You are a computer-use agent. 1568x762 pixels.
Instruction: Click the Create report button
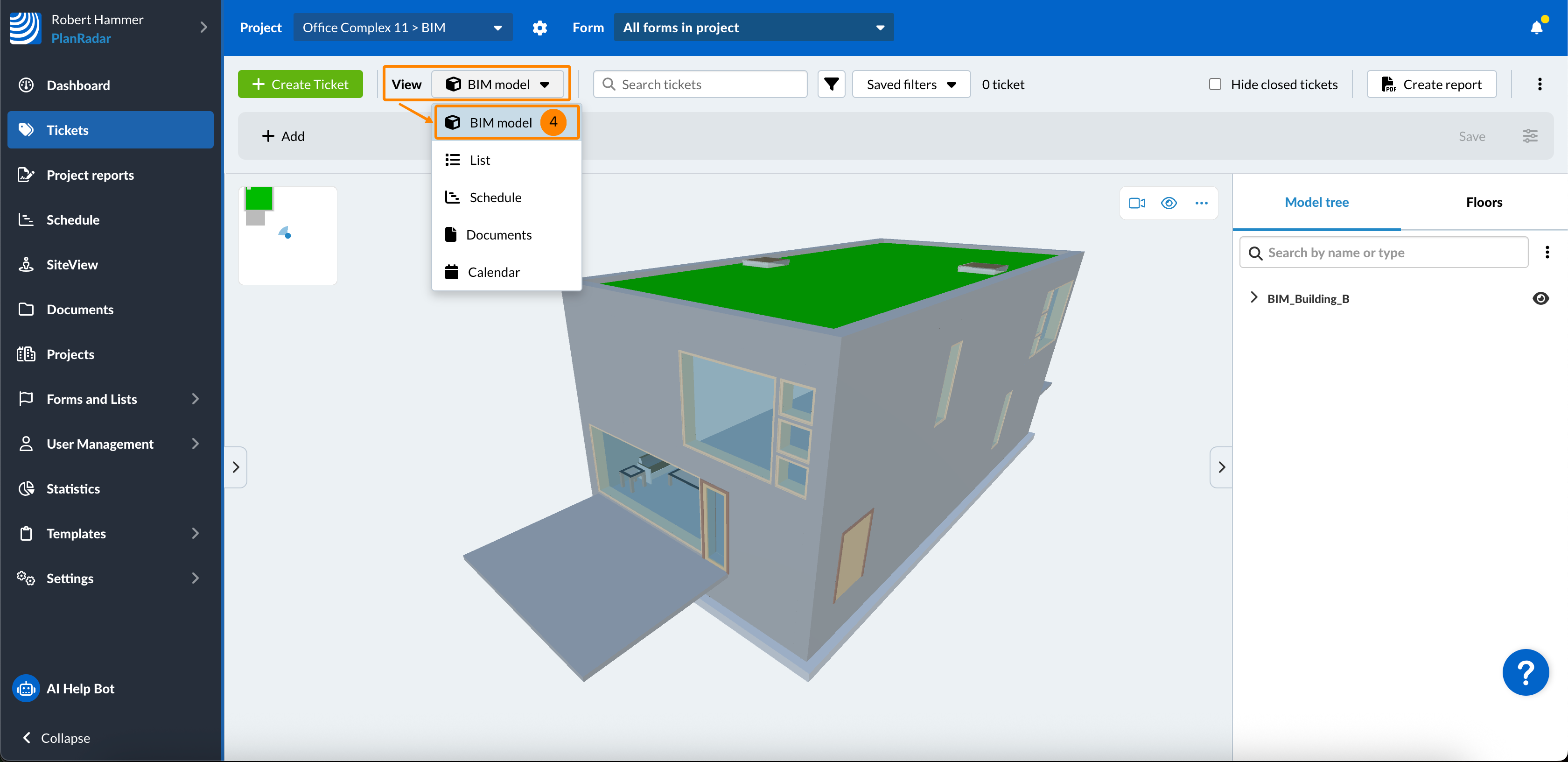click(1431, 84)
